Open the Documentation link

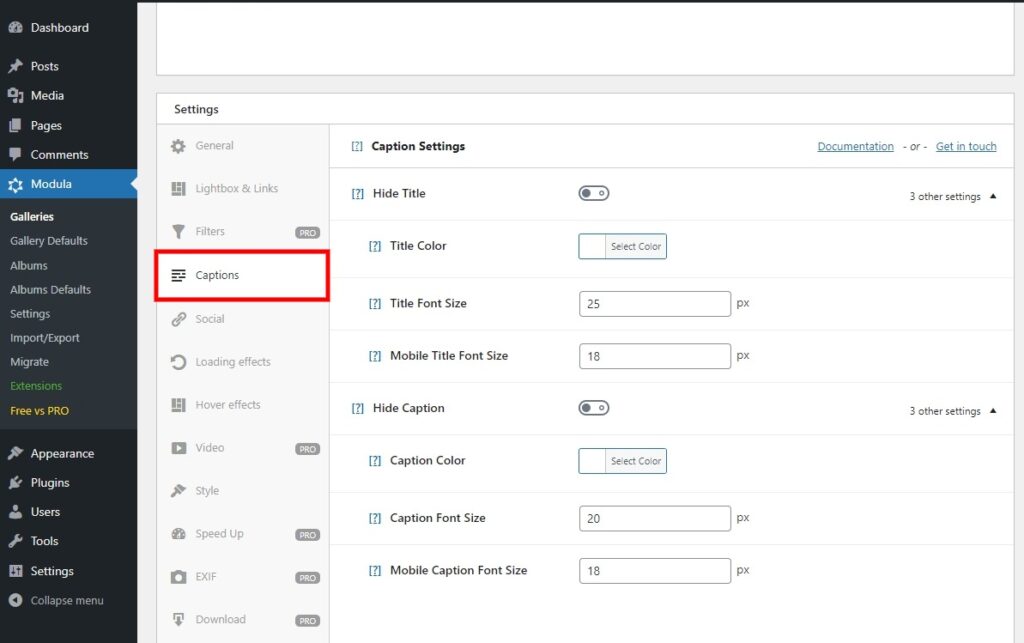[x=855, y=146]
